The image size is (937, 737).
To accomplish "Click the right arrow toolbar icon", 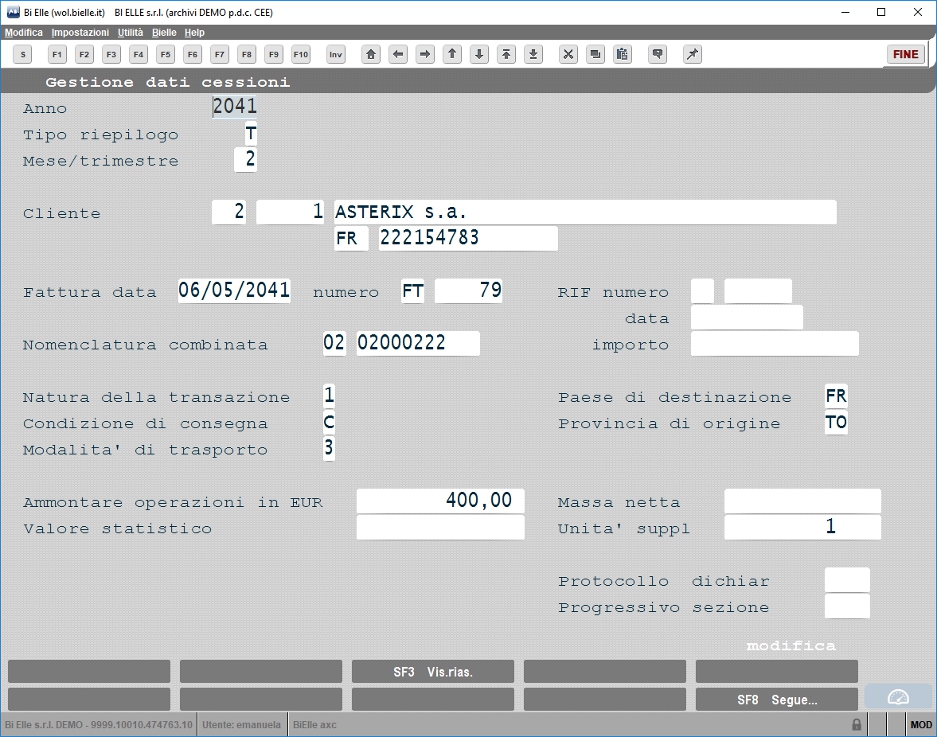I will pyautogui.click(x=425, y=54).
